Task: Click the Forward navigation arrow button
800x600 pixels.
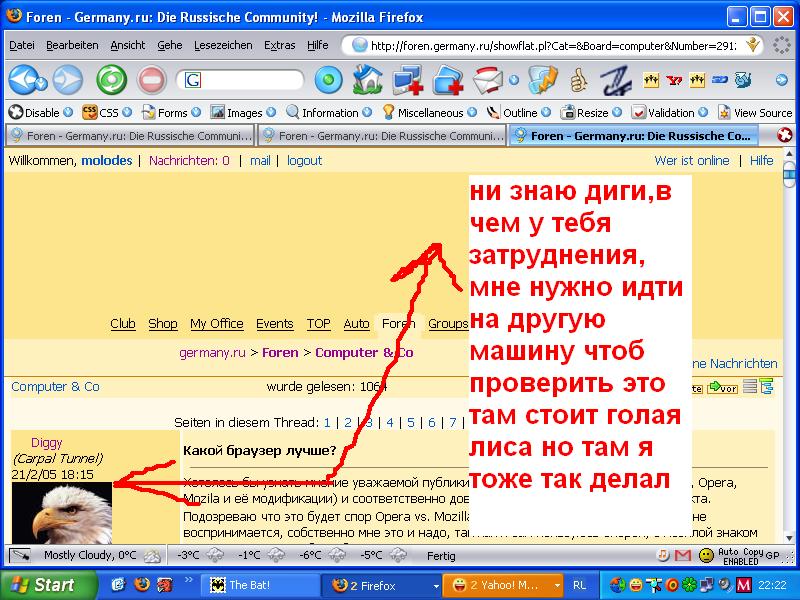Action: click(x=68, y=80)
